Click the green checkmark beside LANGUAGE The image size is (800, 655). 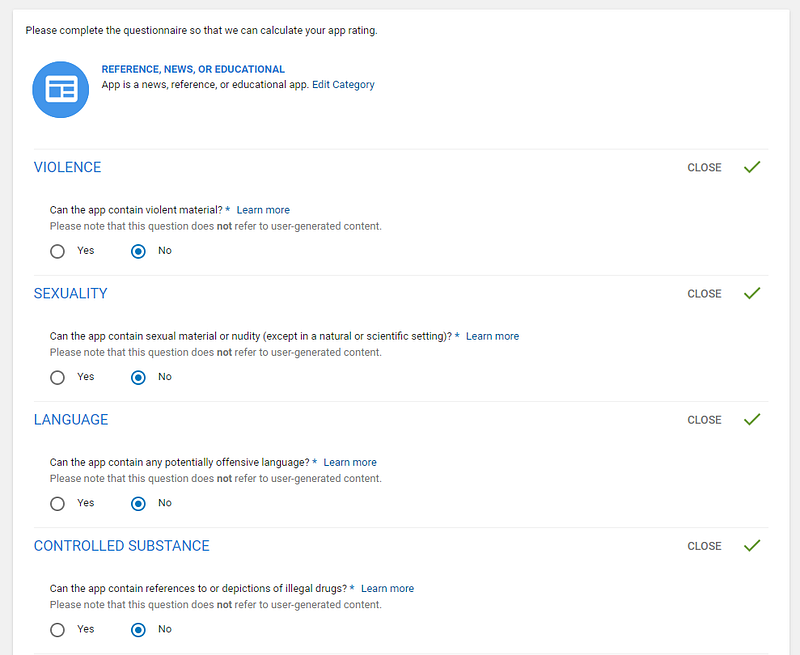pos(752,419)
